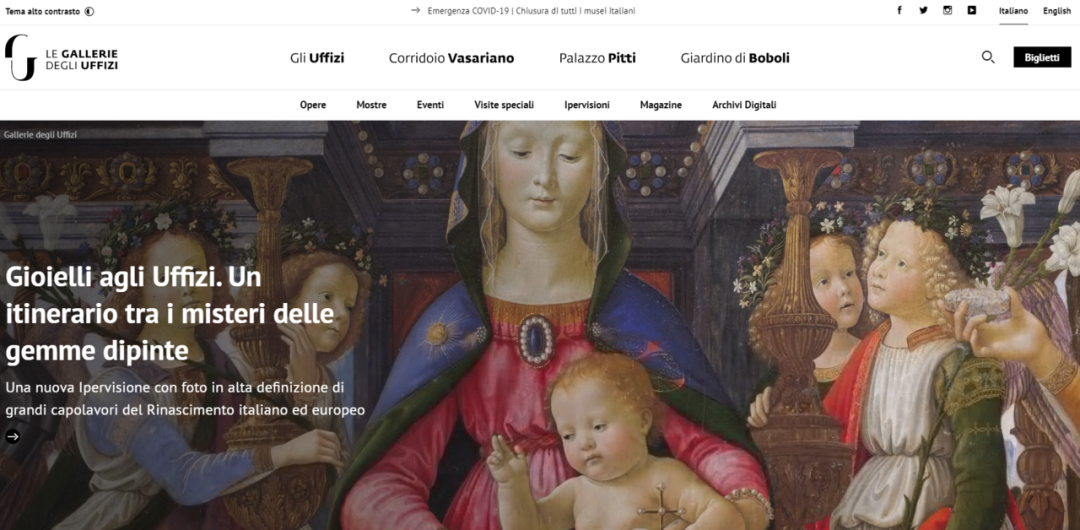The image size is (1080, 530).
Task: Open Corridoio Vasariano section
Action: coord(451,58)
